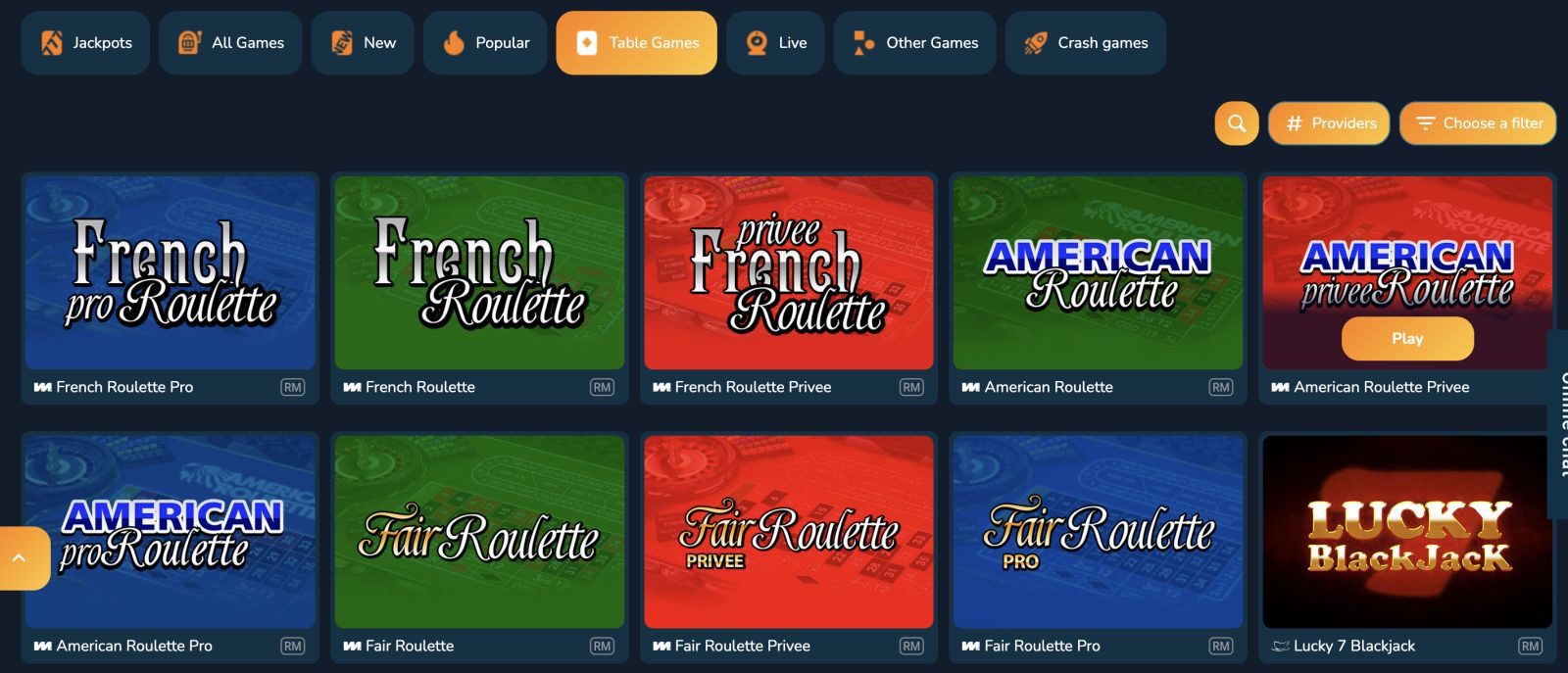Image resolution: width=1568 pixels, height=673 pixels.
Task: Click the RM badge on Fair Roulette Privee
Action: click(911, 647)
